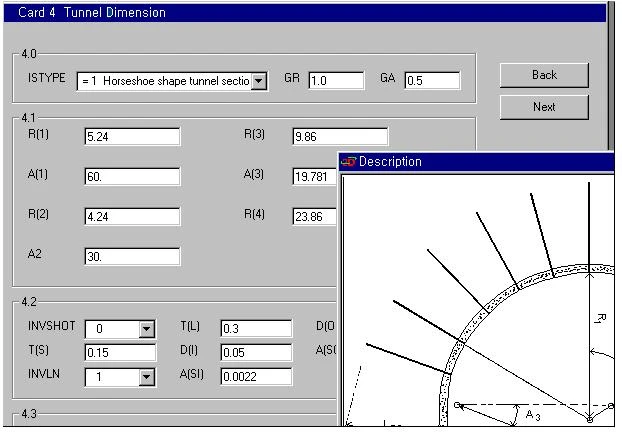Viewport: 622px width, 433px height.
Task: Click the Next button
Action: coord(544,107)
